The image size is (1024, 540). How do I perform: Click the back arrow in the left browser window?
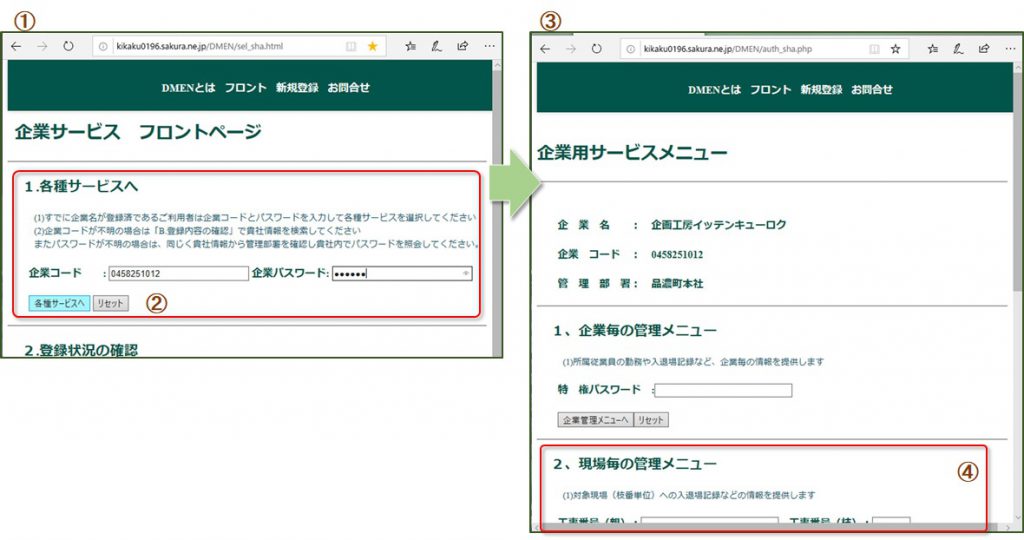(16, 46)
